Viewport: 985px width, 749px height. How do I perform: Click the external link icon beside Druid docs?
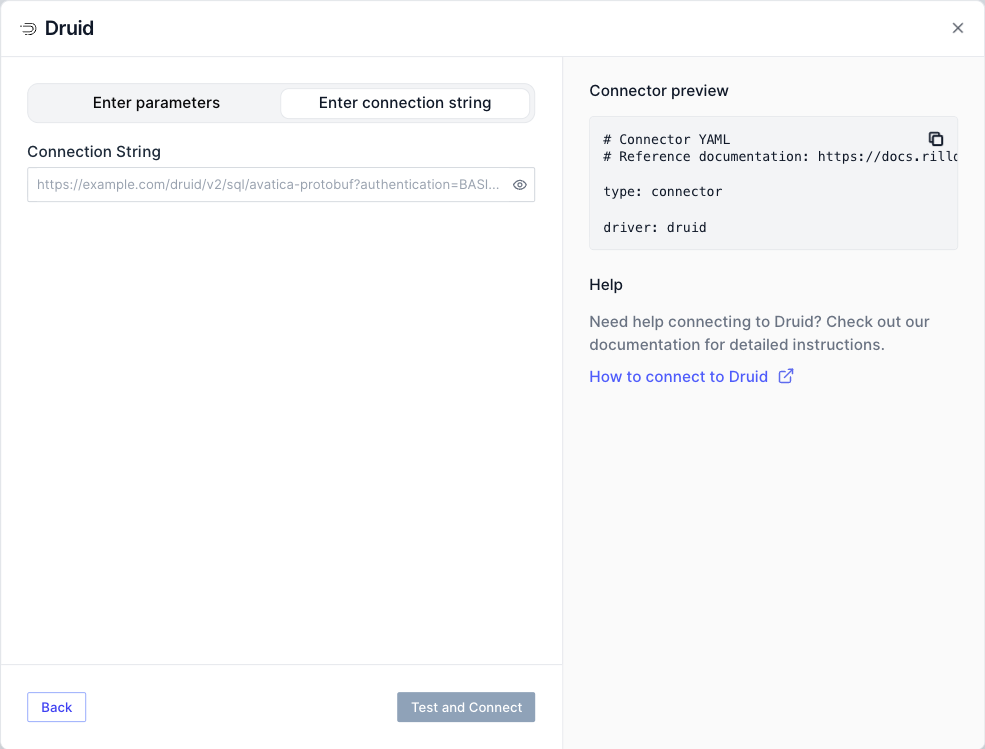tap(786, 376)
